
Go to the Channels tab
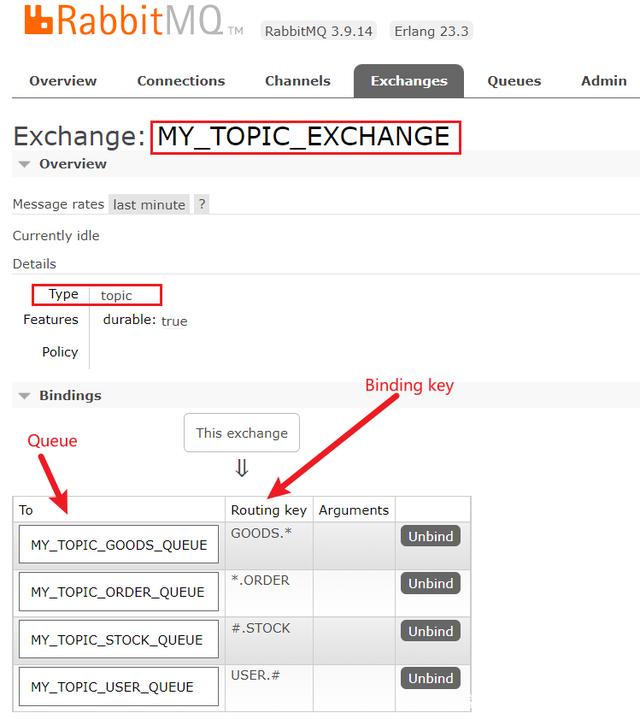298,81
